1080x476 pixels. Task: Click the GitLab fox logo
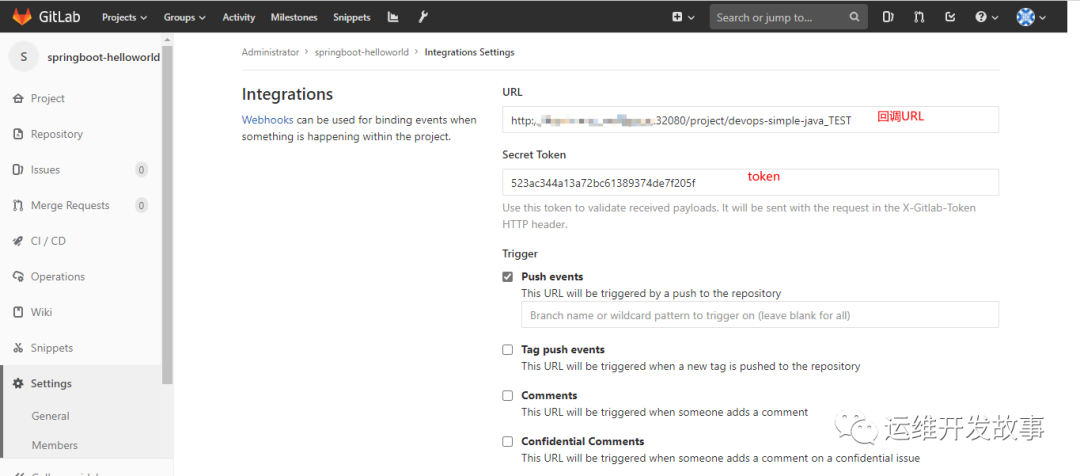(x=21, y=17)
